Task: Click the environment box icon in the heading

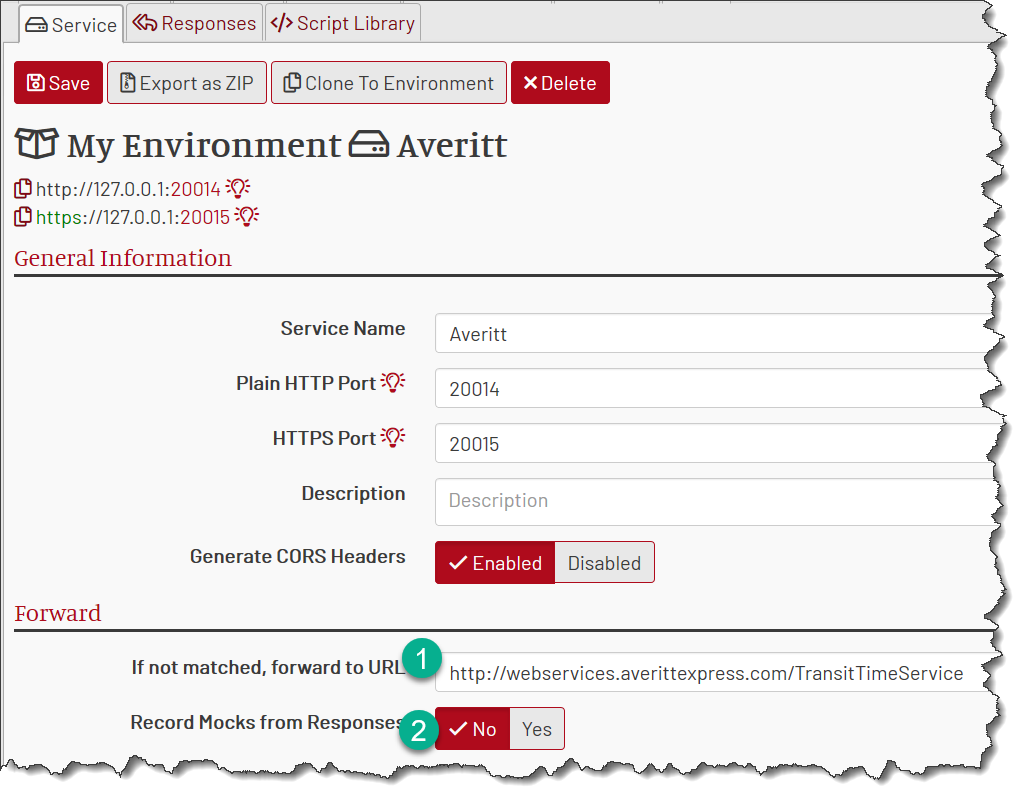Action: 37,144
